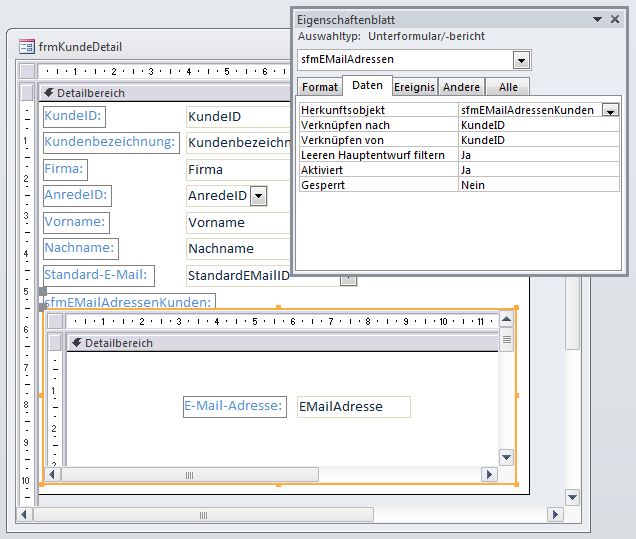
Task: Open the Alle properties tab
Action: point(508,87)
